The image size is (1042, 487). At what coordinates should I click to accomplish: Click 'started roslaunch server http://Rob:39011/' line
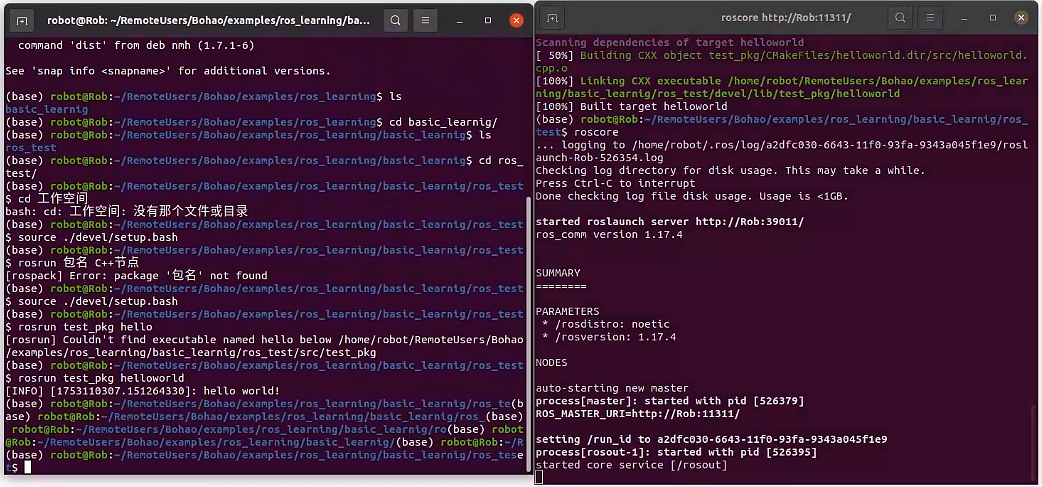tap(670, 221)
